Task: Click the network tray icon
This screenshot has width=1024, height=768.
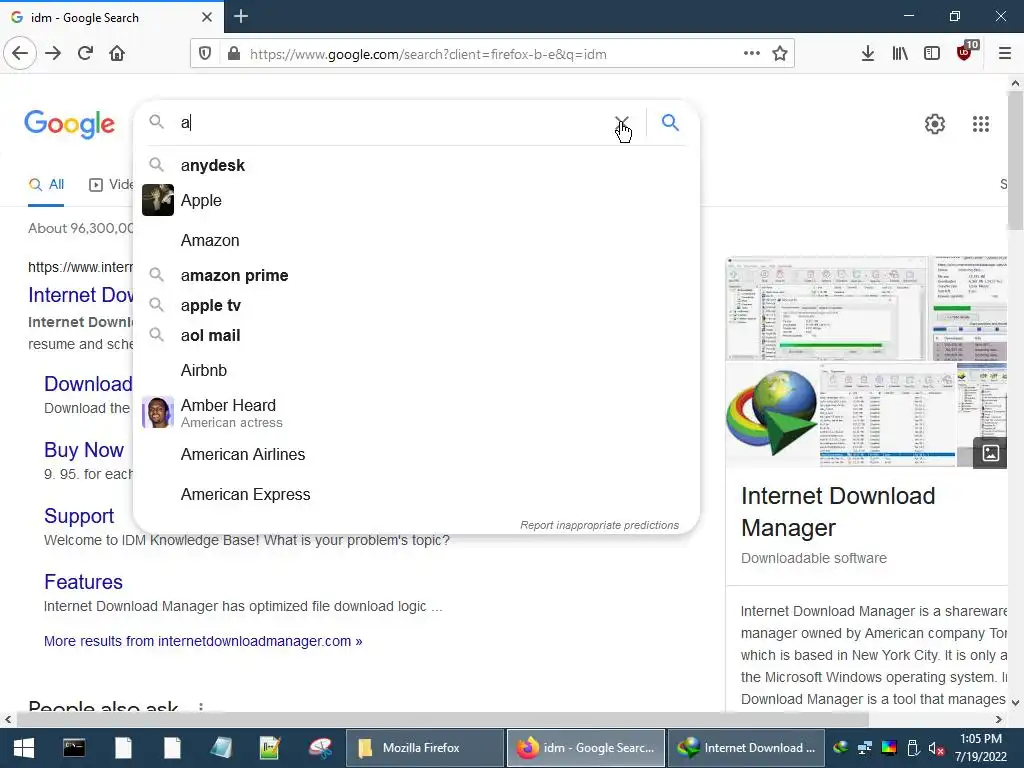Action: [x=865, y=748]
